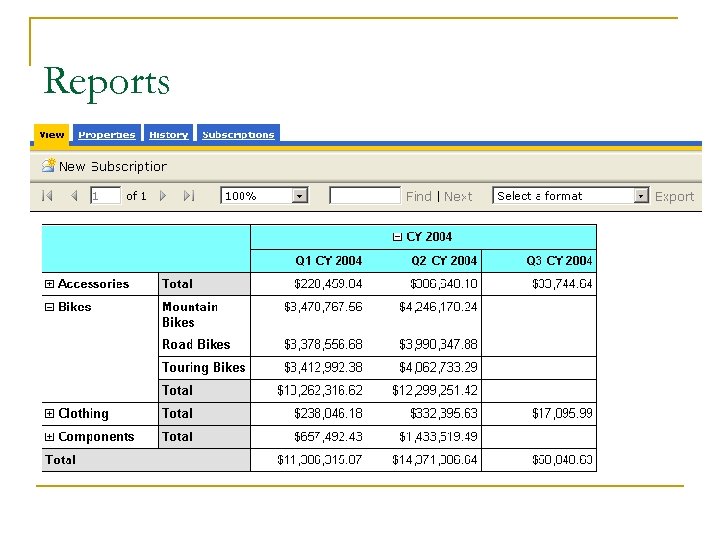
Task: Click the Next search link
Action: [458, 197]
